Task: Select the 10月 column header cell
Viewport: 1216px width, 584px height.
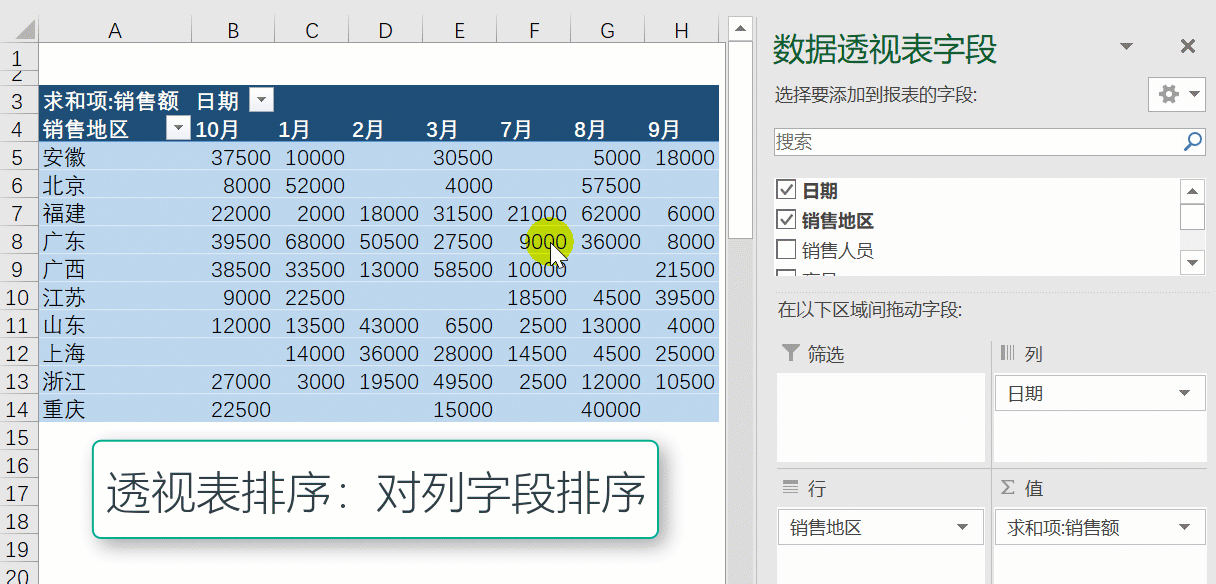Action: [x=218, y=129]
